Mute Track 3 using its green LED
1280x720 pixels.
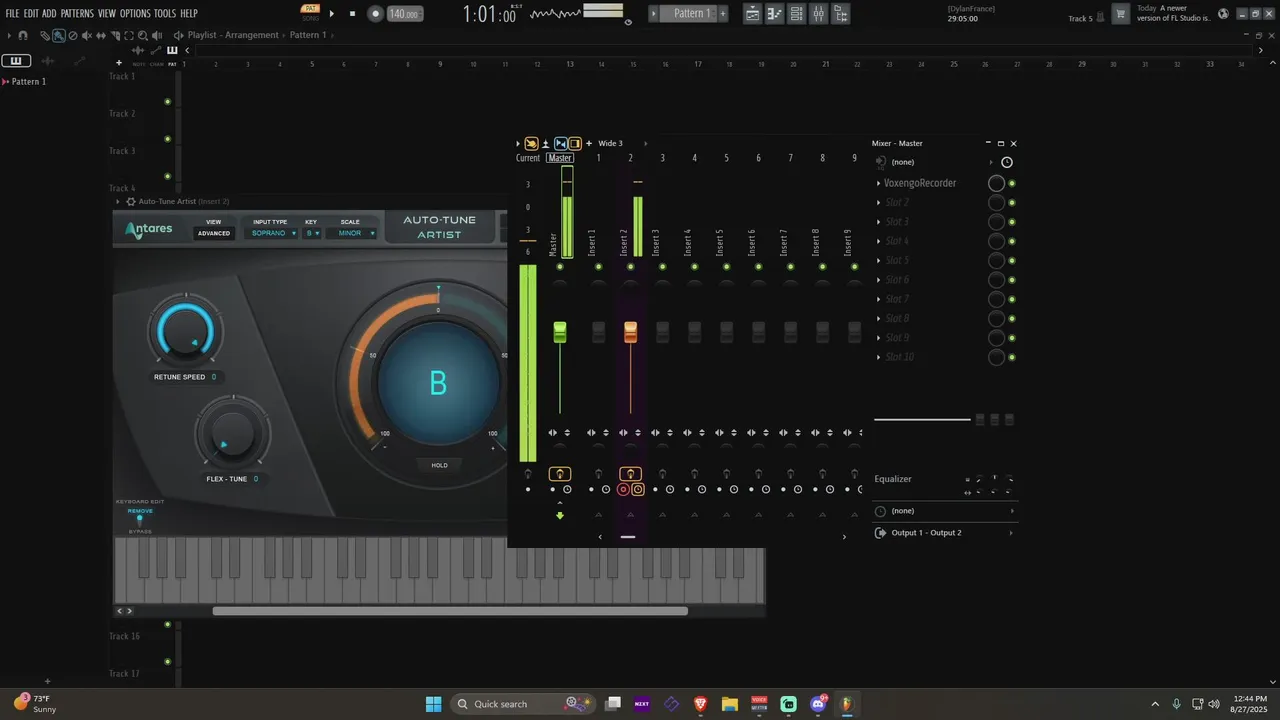(167, 176)
